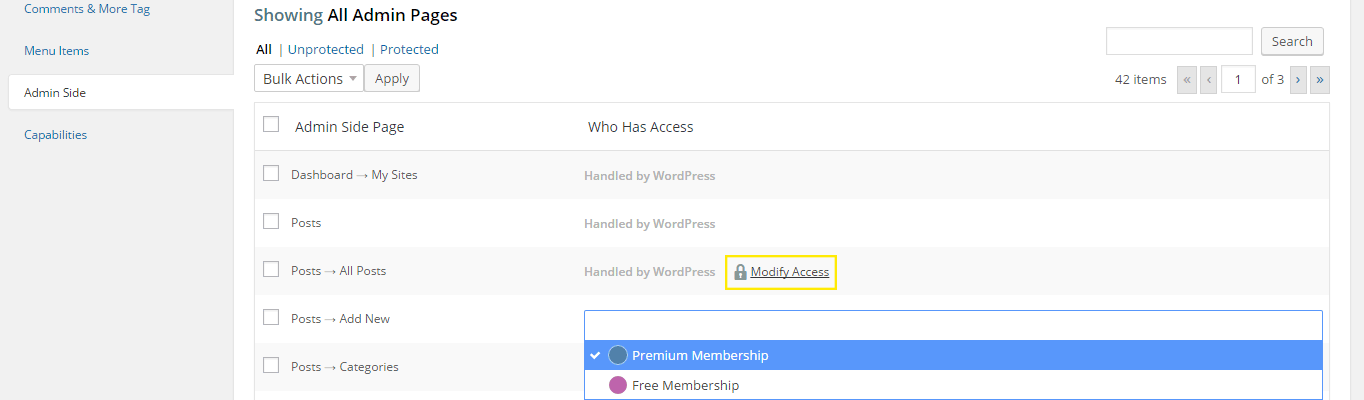Go to the previous page arrow
The image size is (1364, 400).
click(1209, 79)
